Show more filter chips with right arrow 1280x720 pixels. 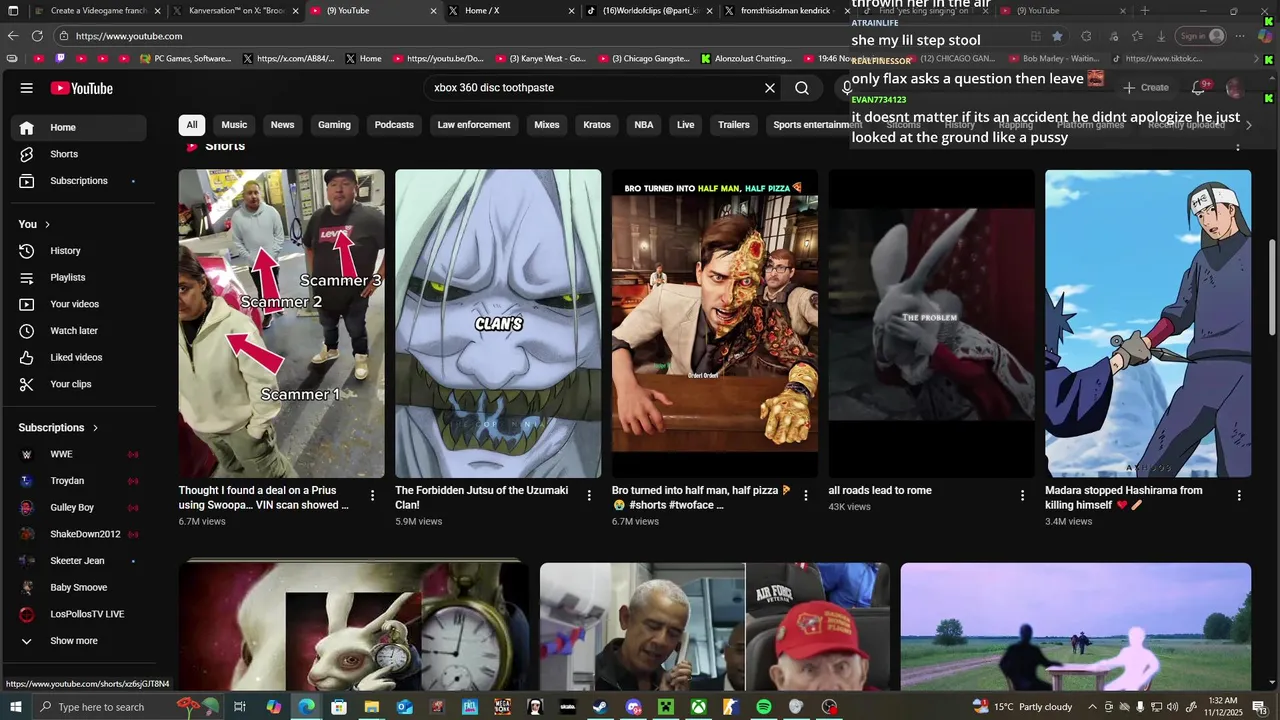(x=1248, y=125)
